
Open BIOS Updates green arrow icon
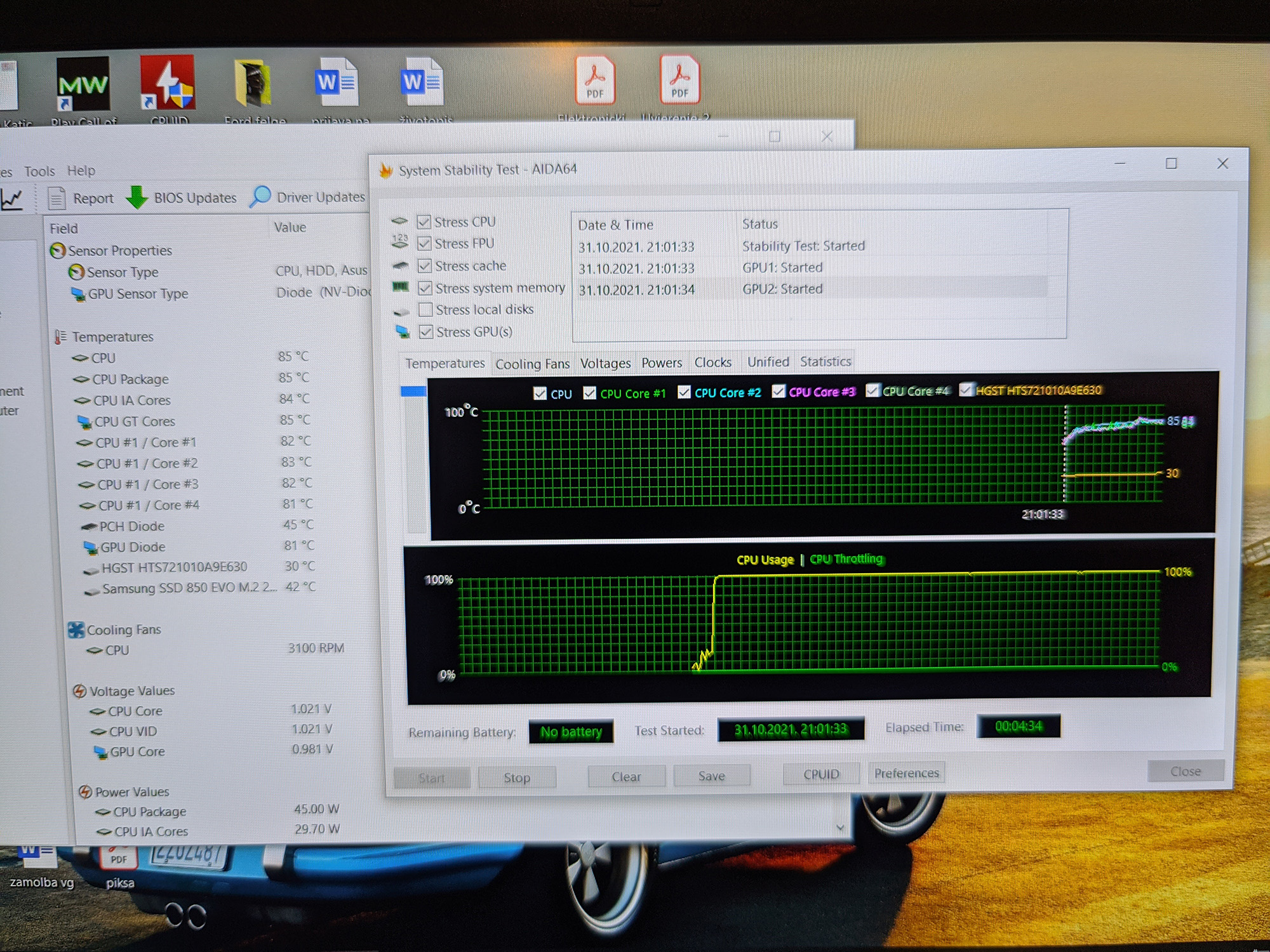[x=137, y=197]
